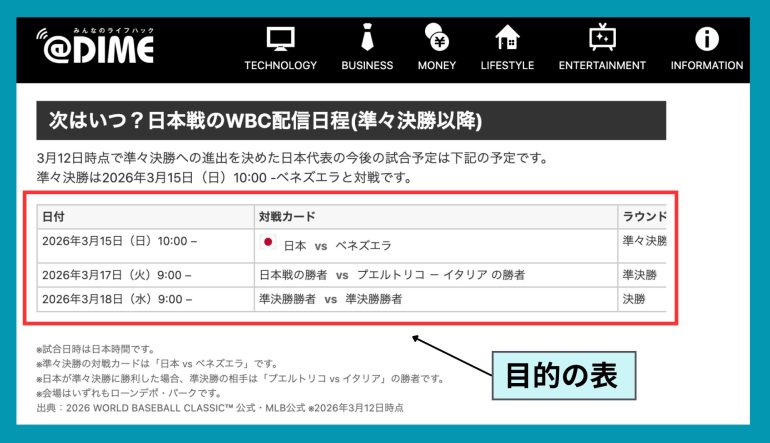The image size is (770, 443).
Task: Go to the LIFESTYLE menu label
Action: point(507,65)
